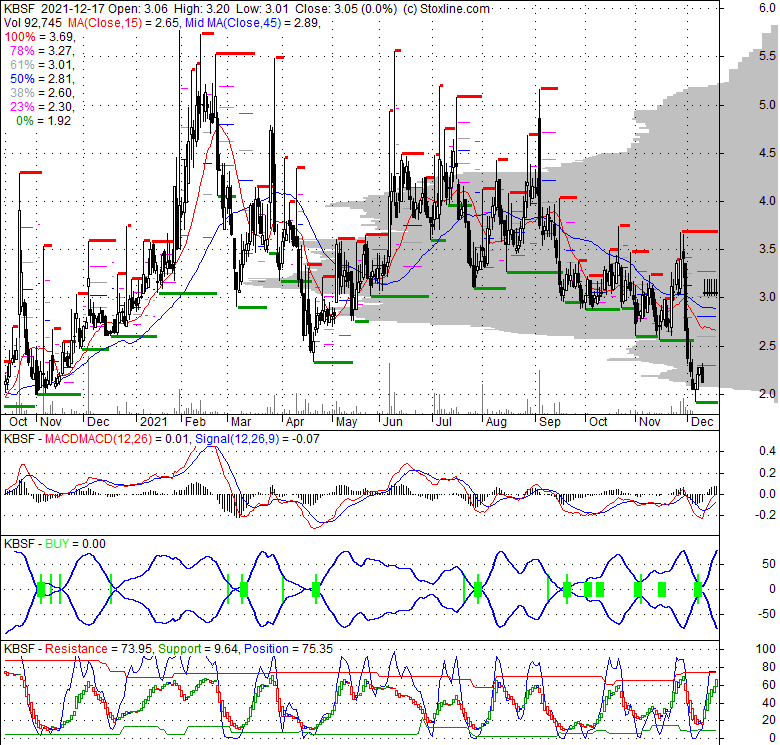The image size is (780, 745).
Task: Select the 23% = 2.30 Fibonacci level
Action: pyautogui.click(x=42, y=106)
